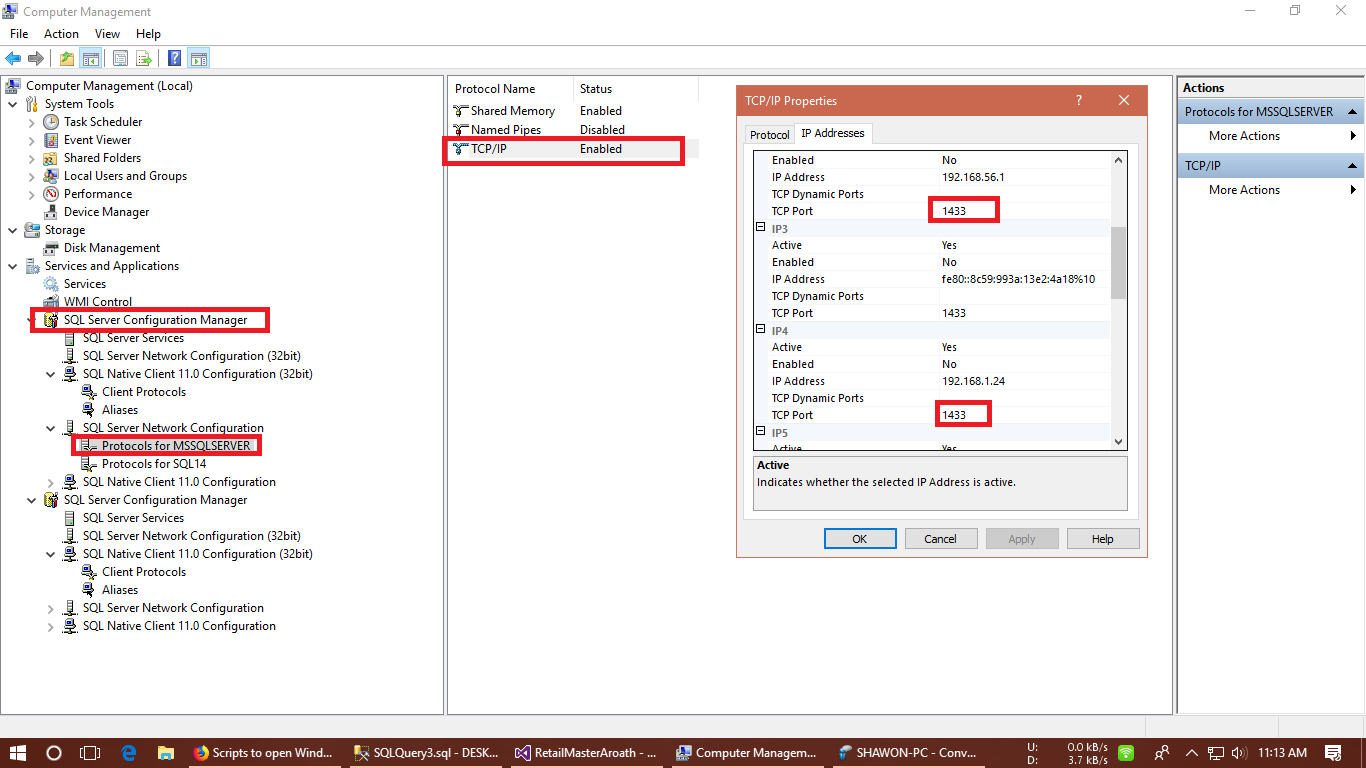
Task: Open File Explorer from the taskbar
Action: [x=165, y=753]
